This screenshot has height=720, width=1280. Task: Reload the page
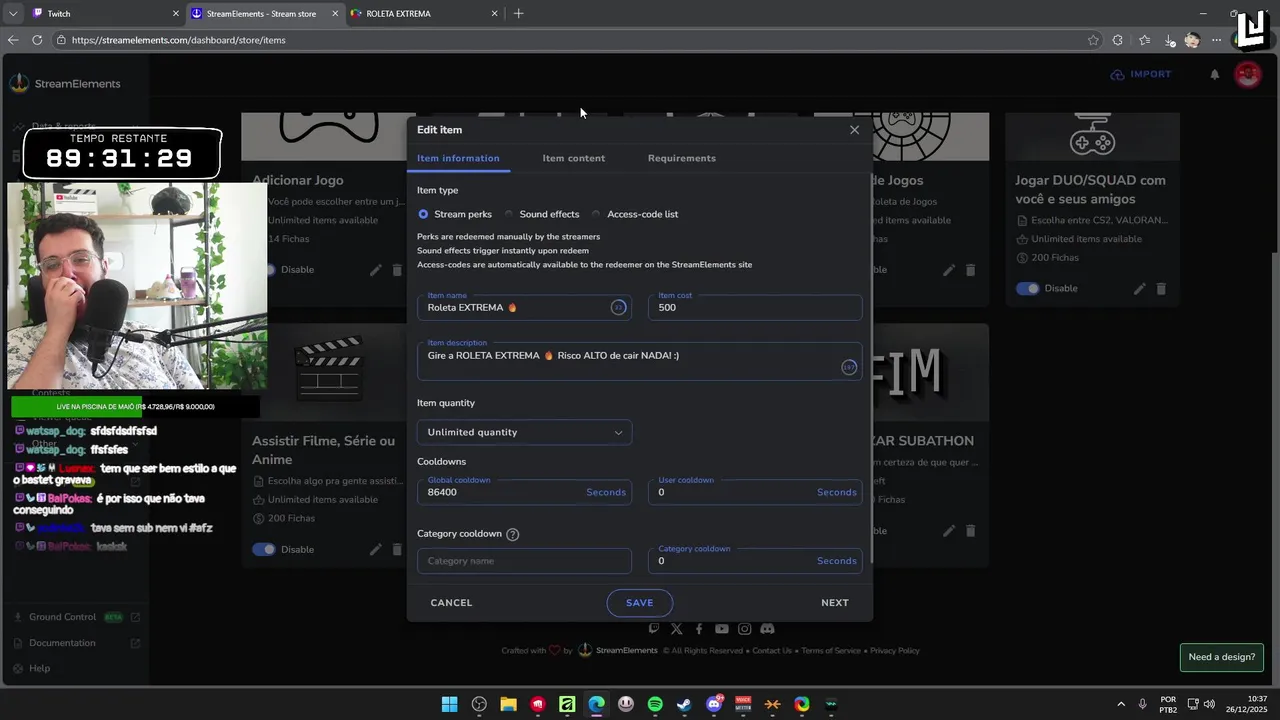click(37, 40)
